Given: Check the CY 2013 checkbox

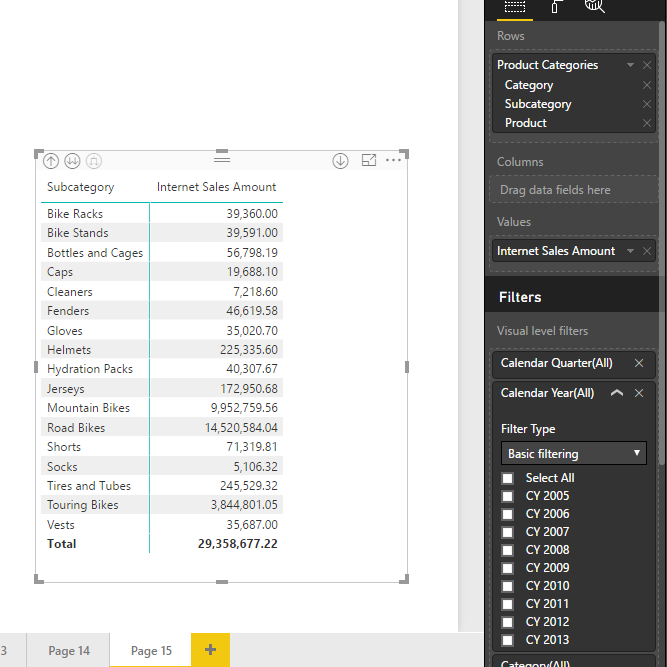Looking at the screenshot, I should (x=507, y=640).
